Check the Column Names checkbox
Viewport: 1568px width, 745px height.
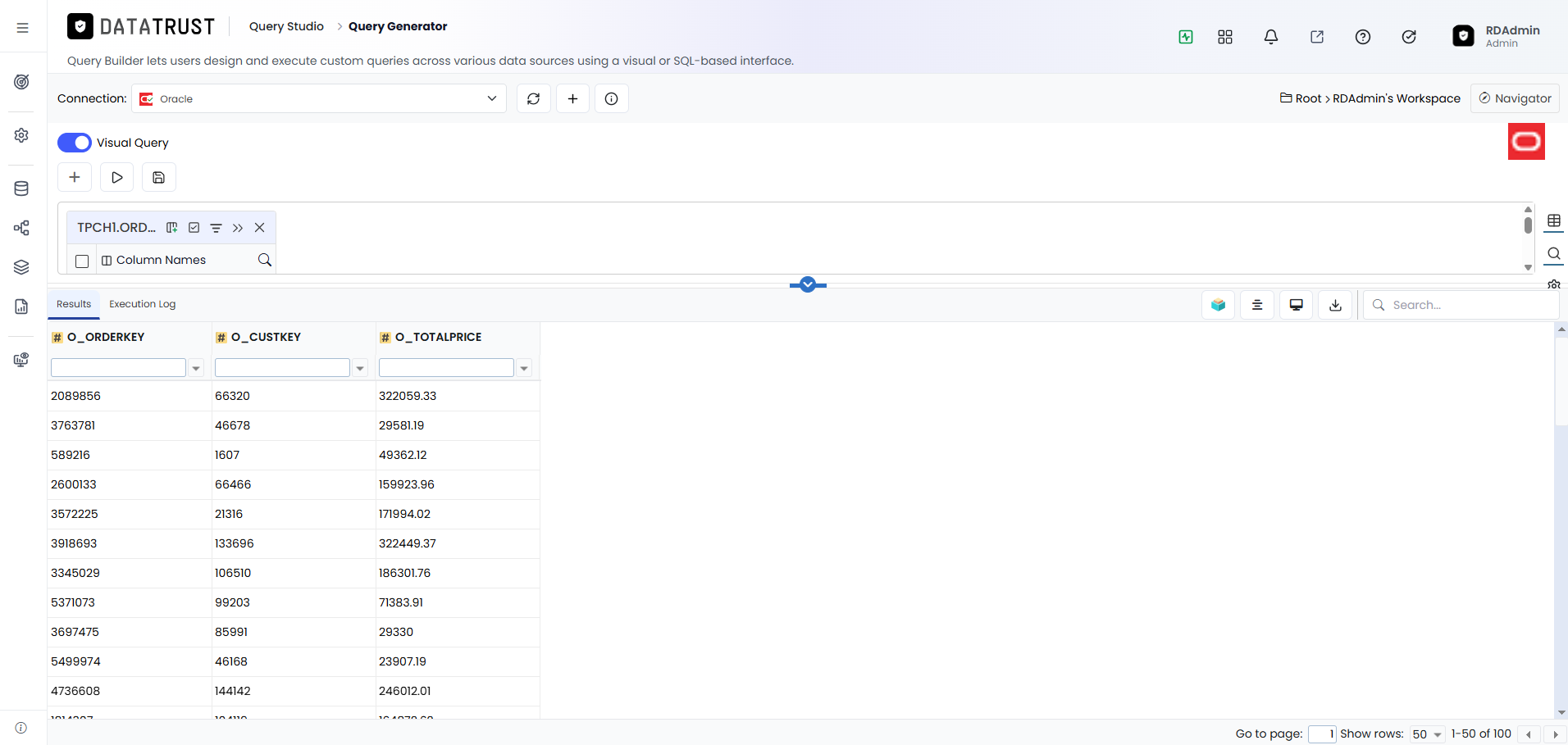[x=82, y=261]
